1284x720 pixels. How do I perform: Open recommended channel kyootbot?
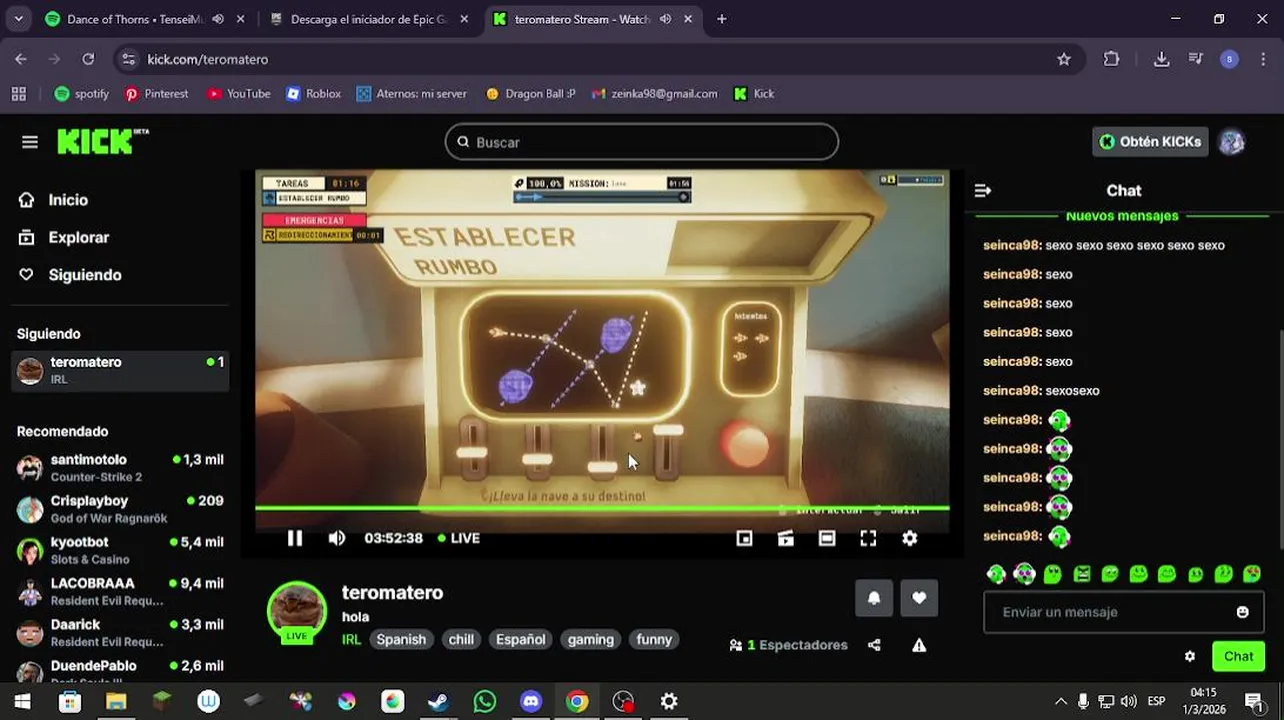120,550
